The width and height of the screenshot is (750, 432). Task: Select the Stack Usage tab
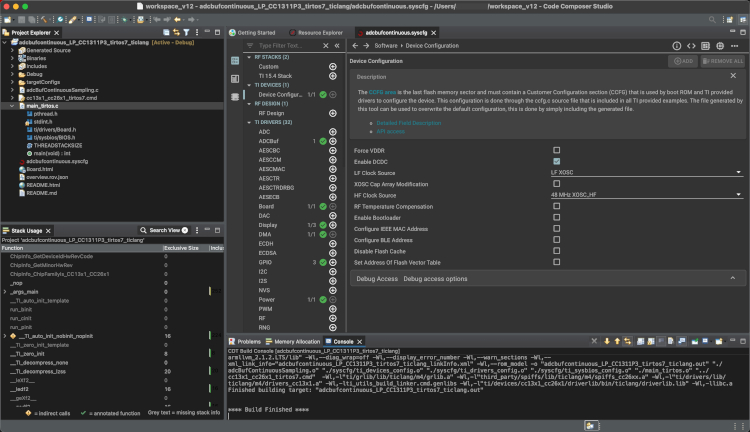click(x=27, y=231)
